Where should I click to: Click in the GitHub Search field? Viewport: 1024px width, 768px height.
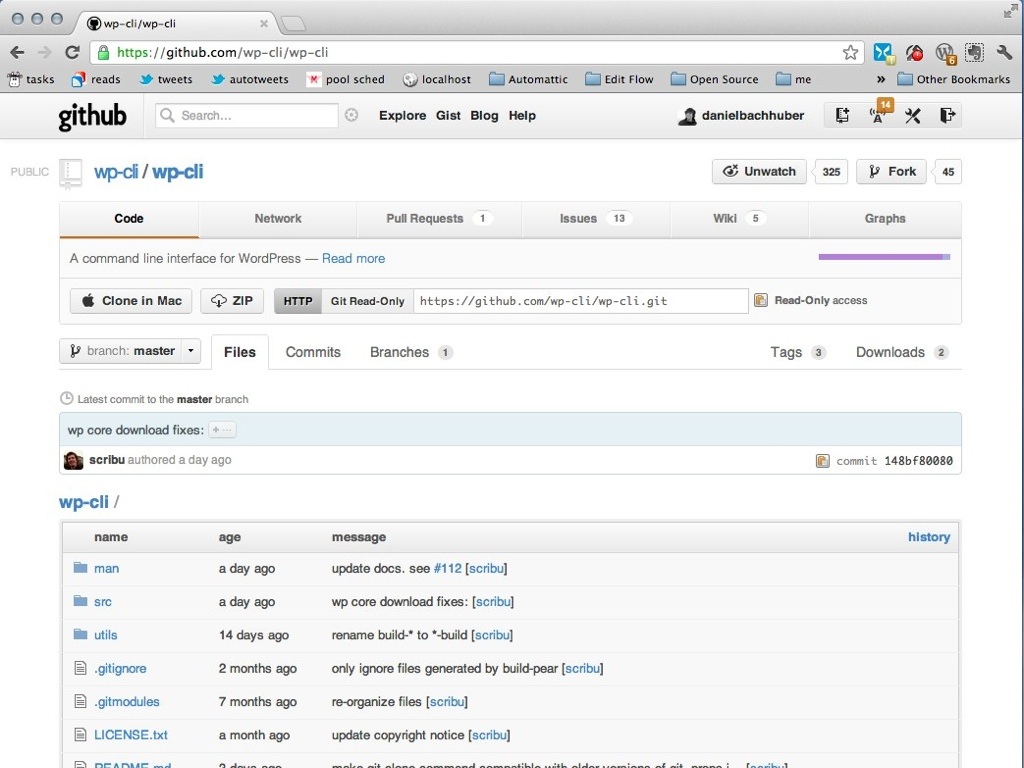[x=247, y=116]
